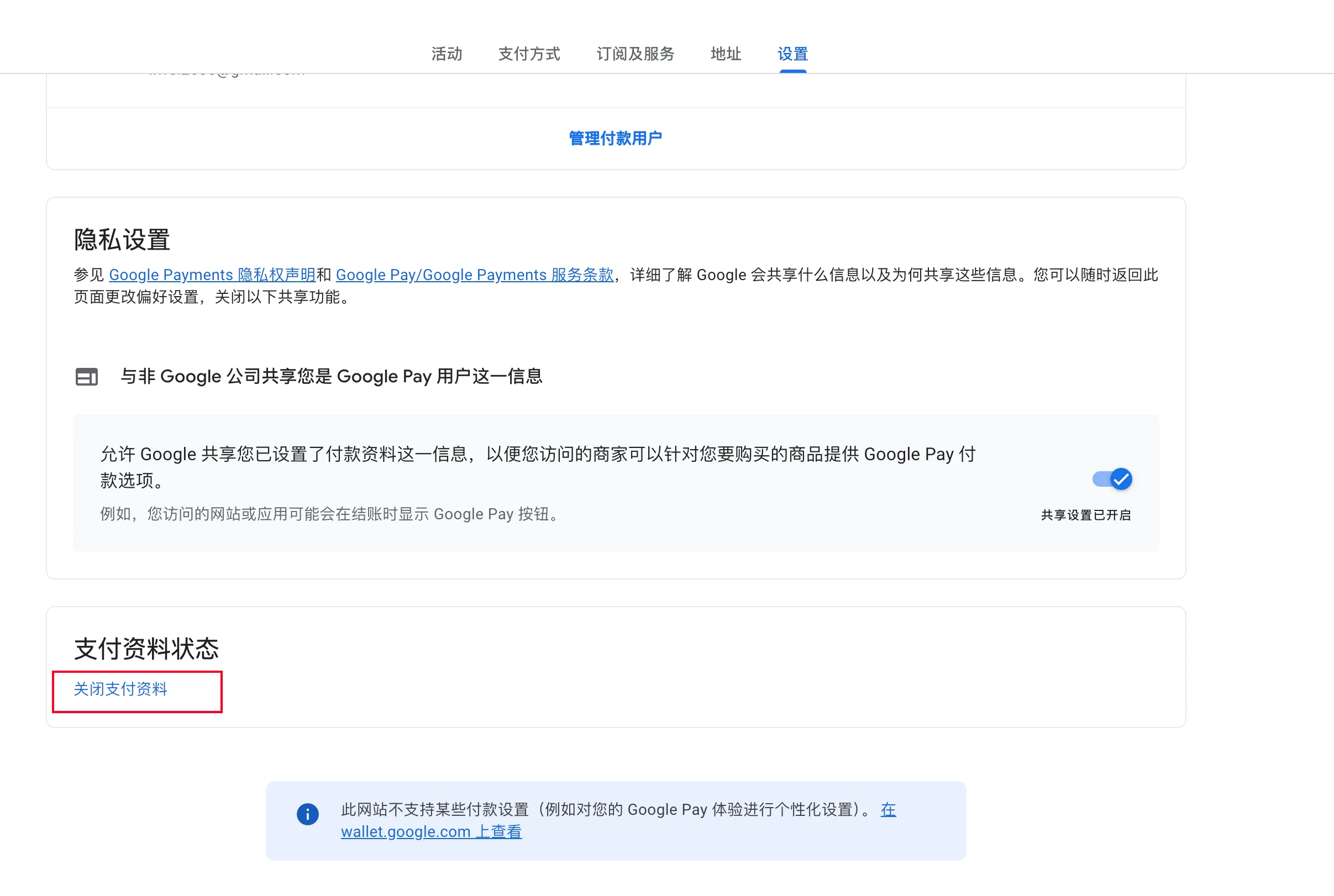Click the card icon beside sharing heading

click(87, 377)
